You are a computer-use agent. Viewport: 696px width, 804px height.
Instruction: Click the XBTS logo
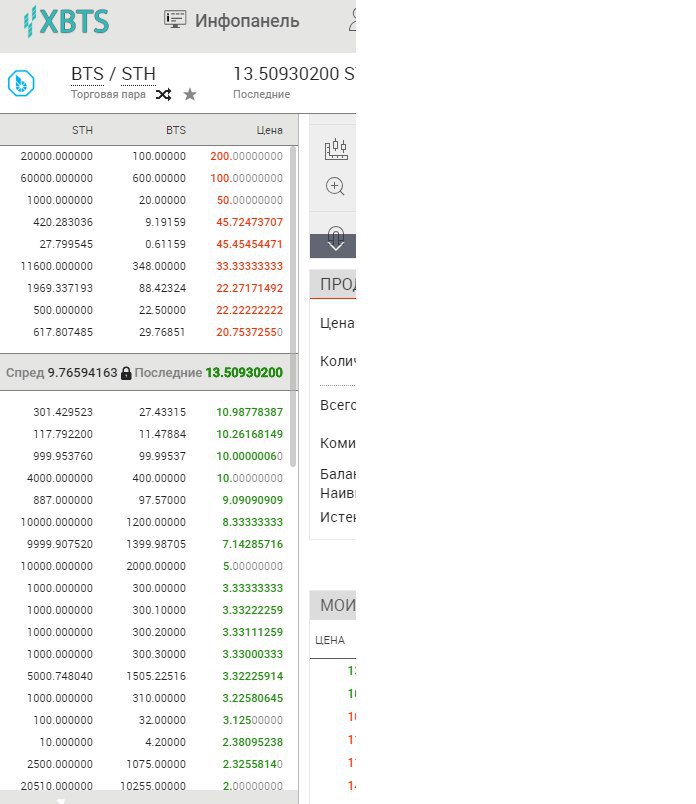click(x=66, y=22)
